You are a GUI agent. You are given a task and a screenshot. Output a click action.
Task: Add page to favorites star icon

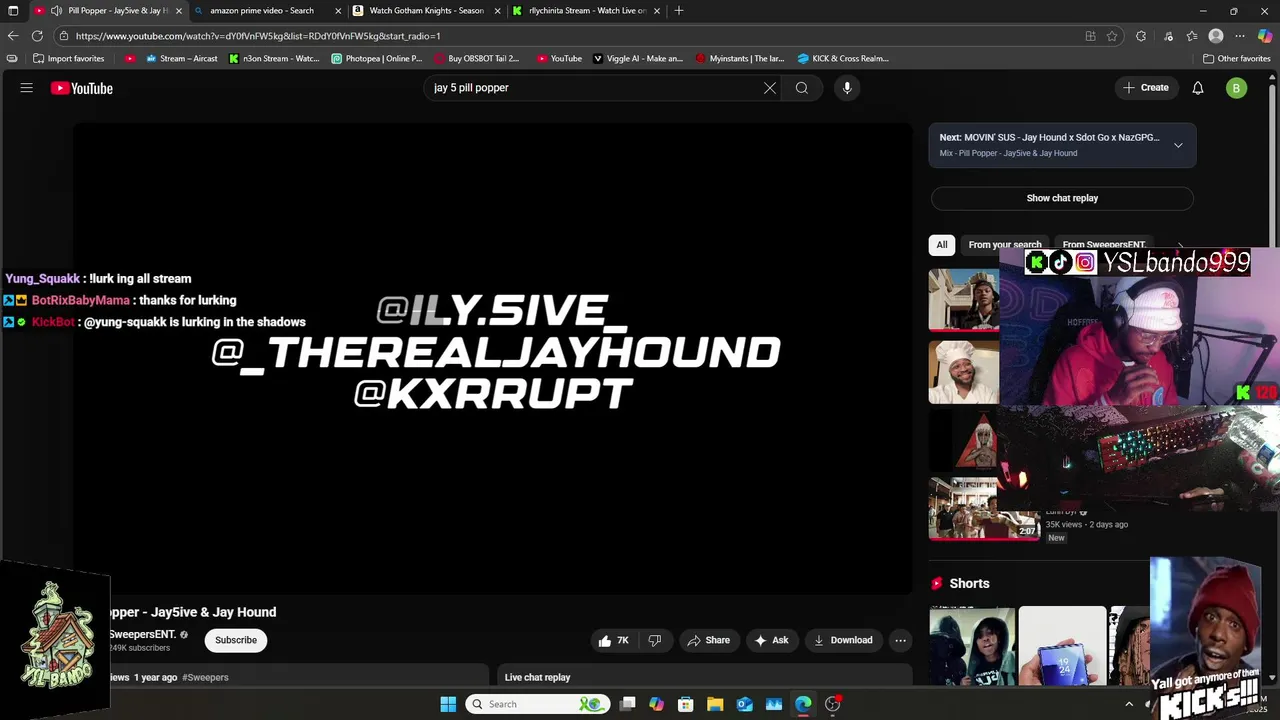(x=1112, y=36)
